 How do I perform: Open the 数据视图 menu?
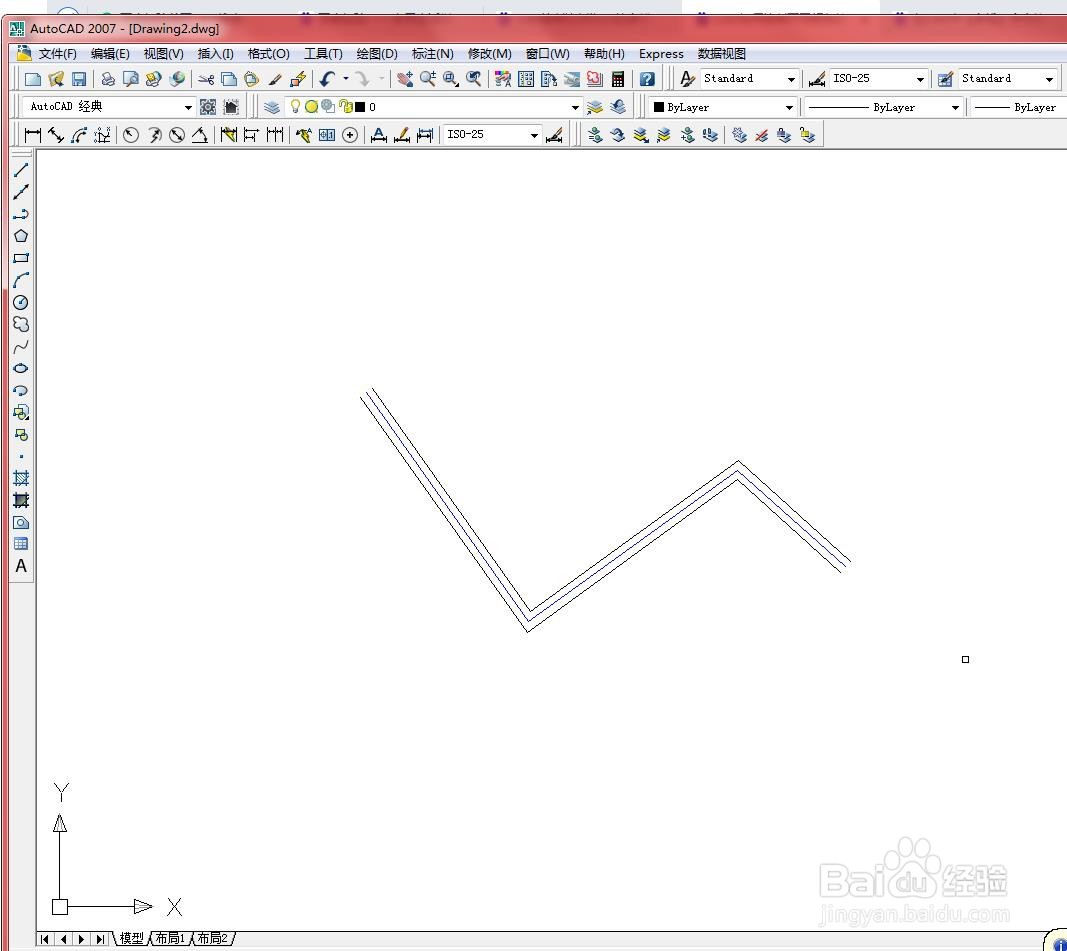pos(721,54)
